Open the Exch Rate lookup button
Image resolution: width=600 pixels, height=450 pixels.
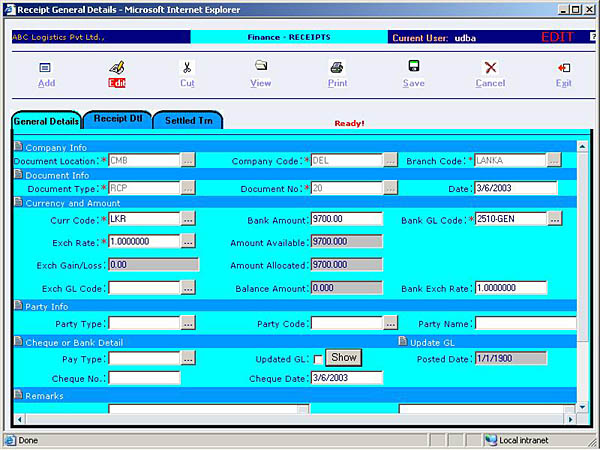(x=188, y=241)
